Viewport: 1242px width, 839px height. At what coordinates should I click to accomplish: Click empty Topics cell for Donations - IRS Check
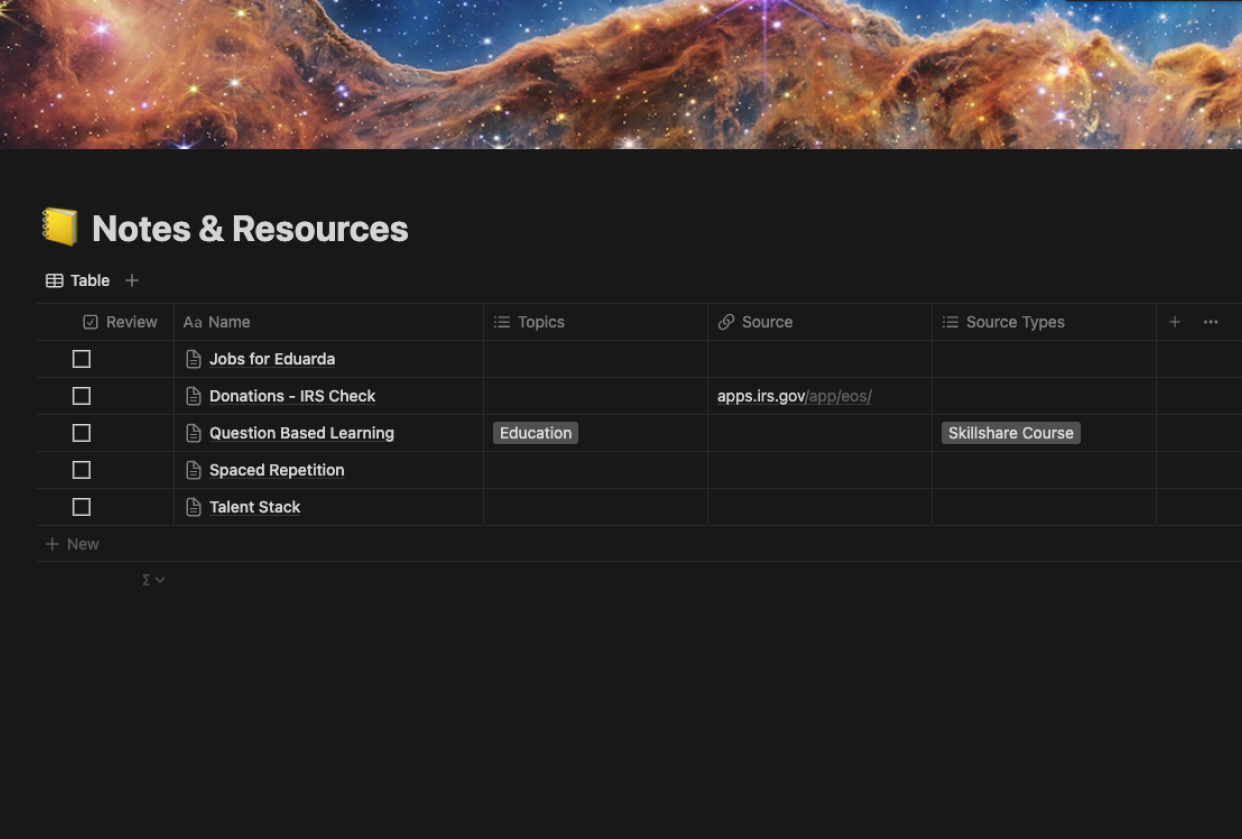coord(596,396)
